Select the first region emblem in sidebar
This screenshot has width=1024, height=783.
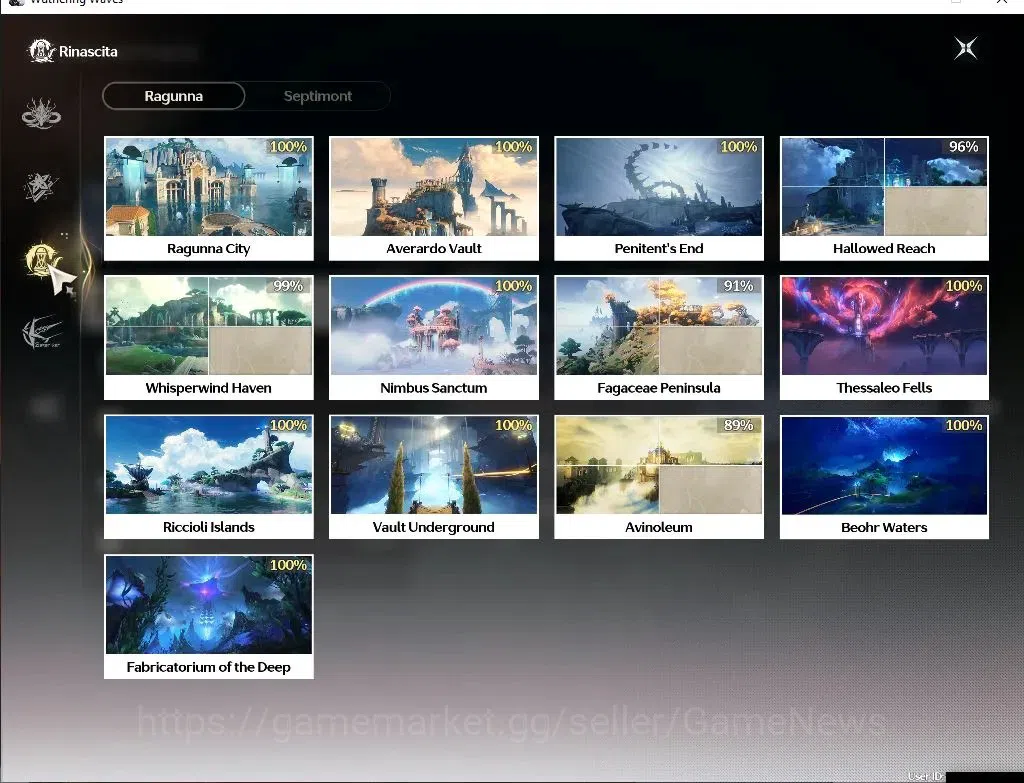pos(41,114)
